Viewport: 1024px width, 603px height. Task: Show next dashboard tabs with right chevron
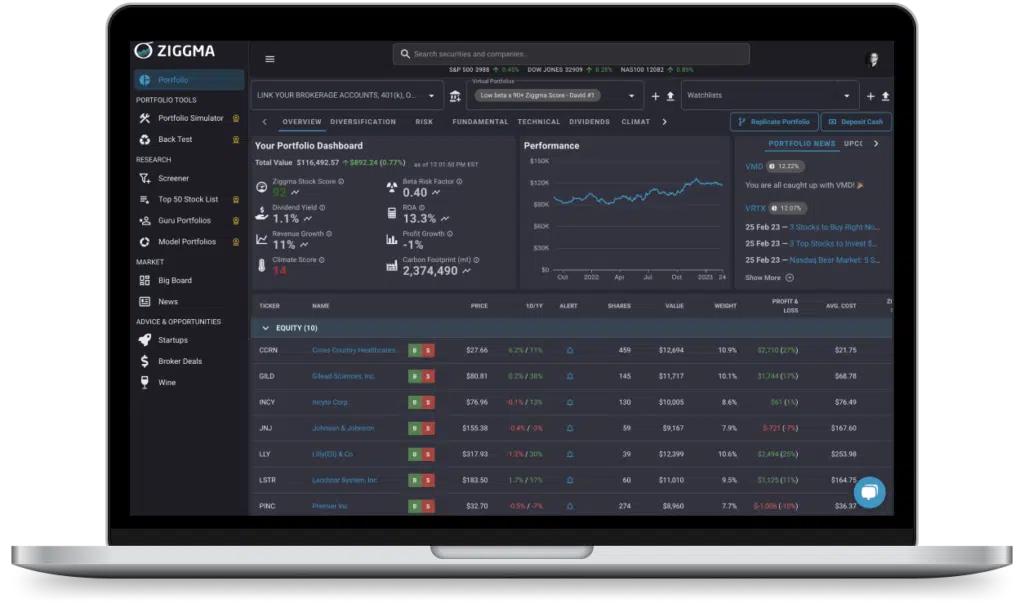coord(664,122)
